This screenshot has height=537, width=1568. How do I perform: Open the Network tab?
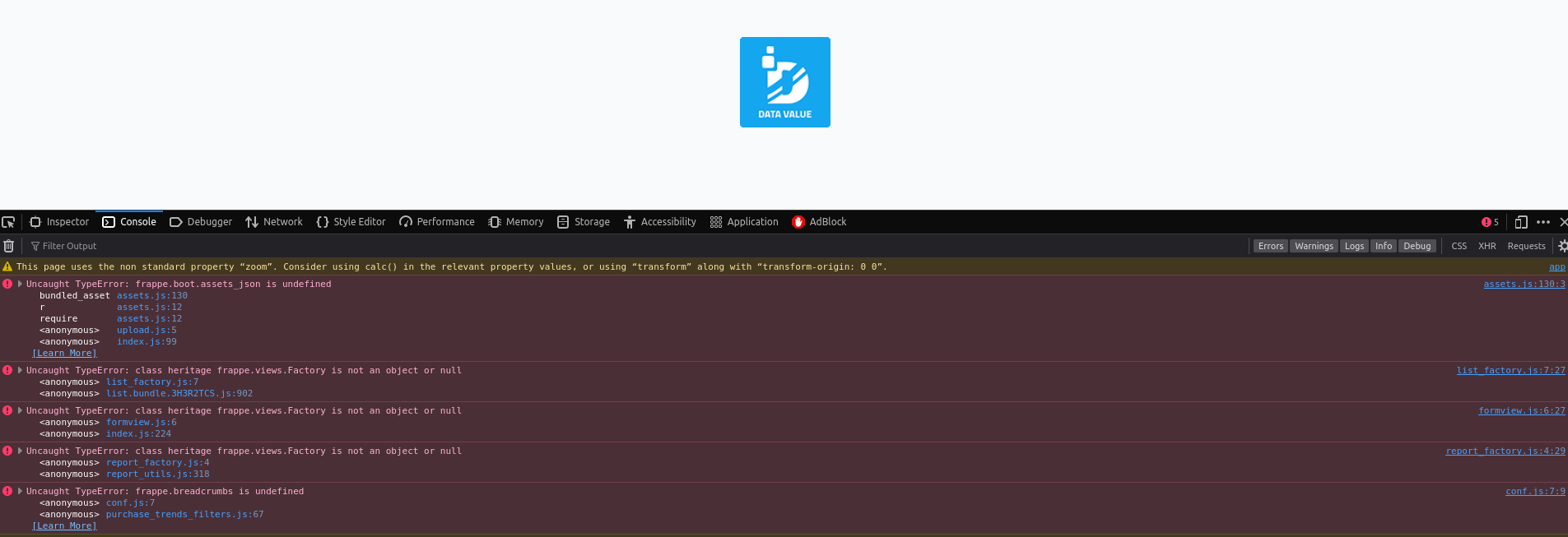coord(274,222)
